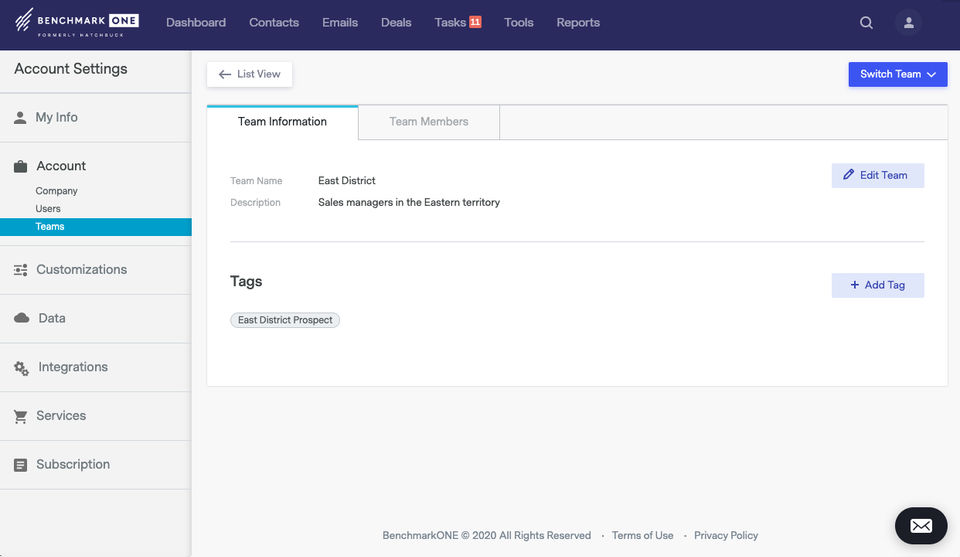Open the Company sub-item
960x557 pixels.
click(56, 191)
